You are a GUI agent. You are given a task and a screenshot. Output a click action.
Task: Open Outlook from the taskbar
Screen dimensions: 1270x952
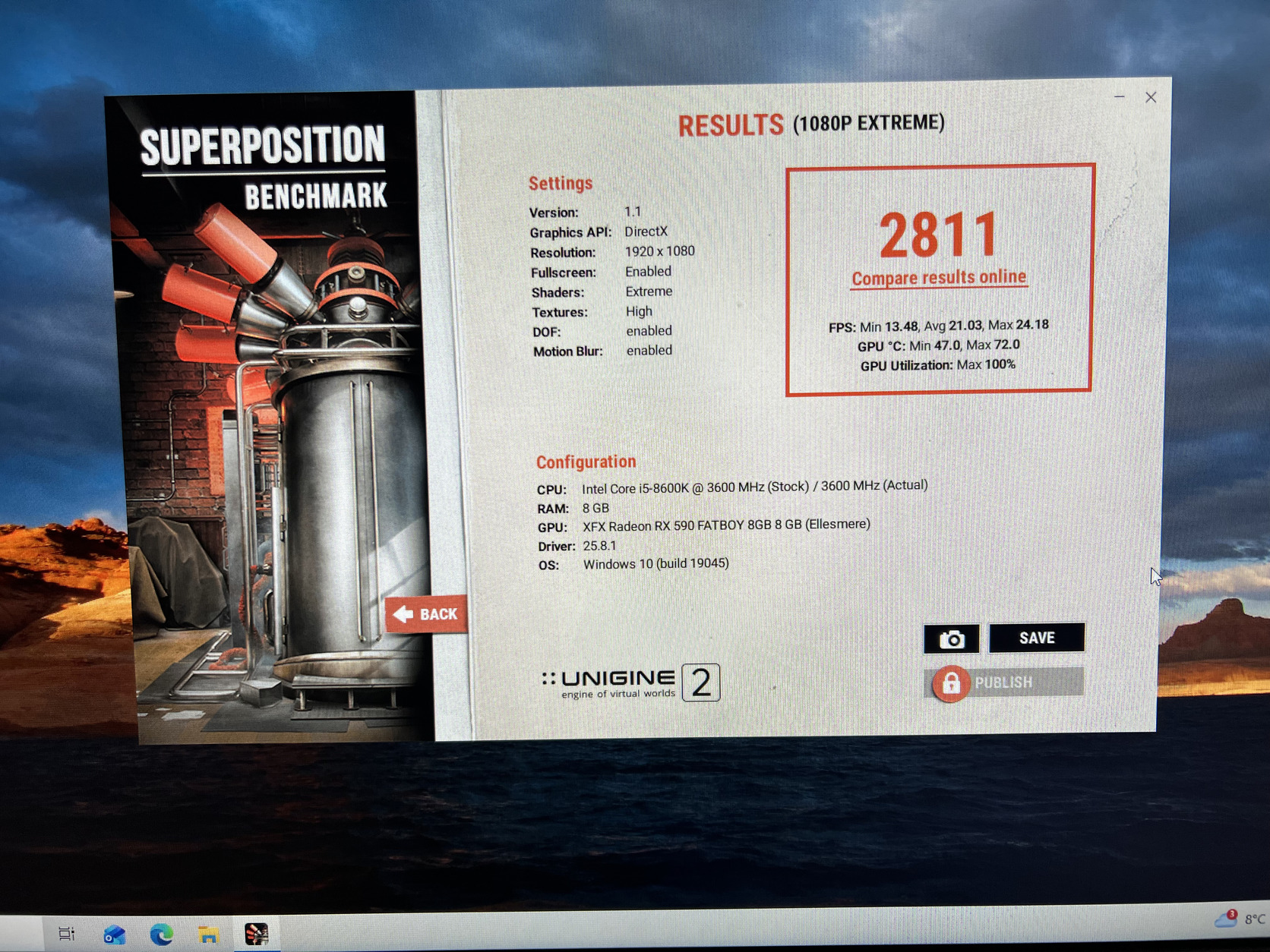[x=114, y=934]
